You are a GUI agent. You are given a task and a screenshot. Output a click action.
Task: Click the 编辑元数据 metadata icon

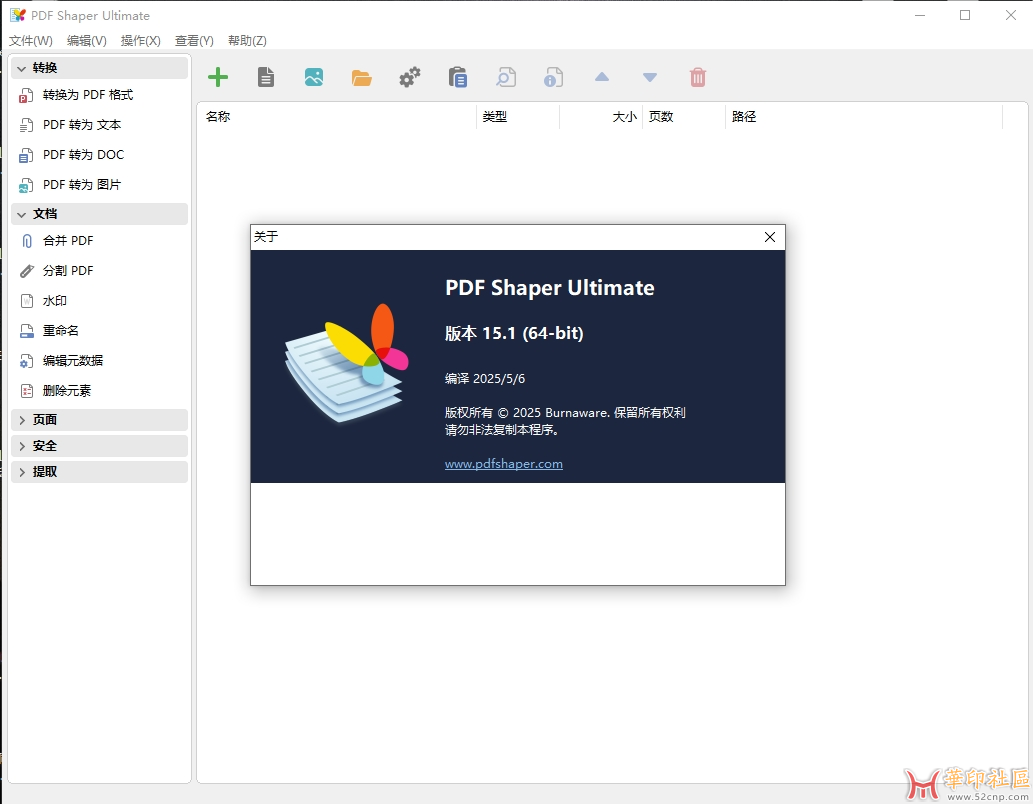coord(26,361)
